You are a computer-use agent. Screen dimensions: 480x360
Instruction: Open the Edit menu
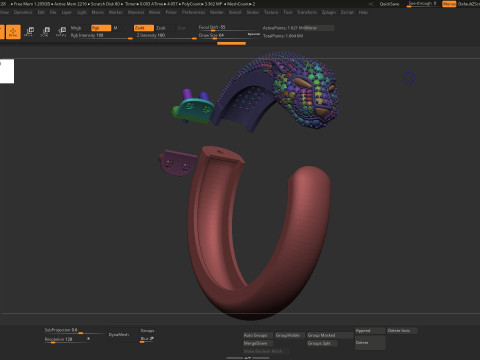(x=41, y=12)
